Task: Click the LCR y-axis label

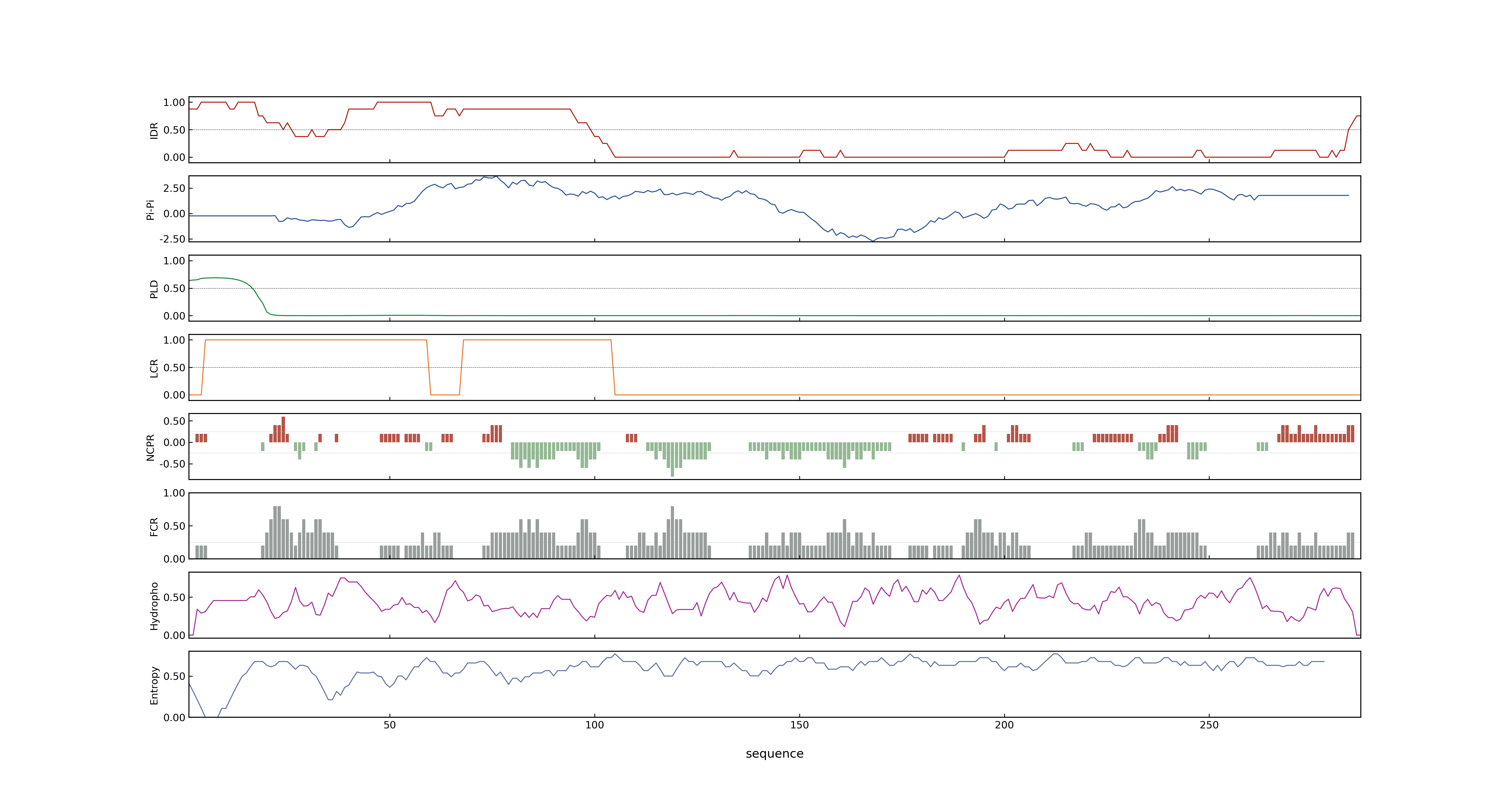Action: click(154, 368)
